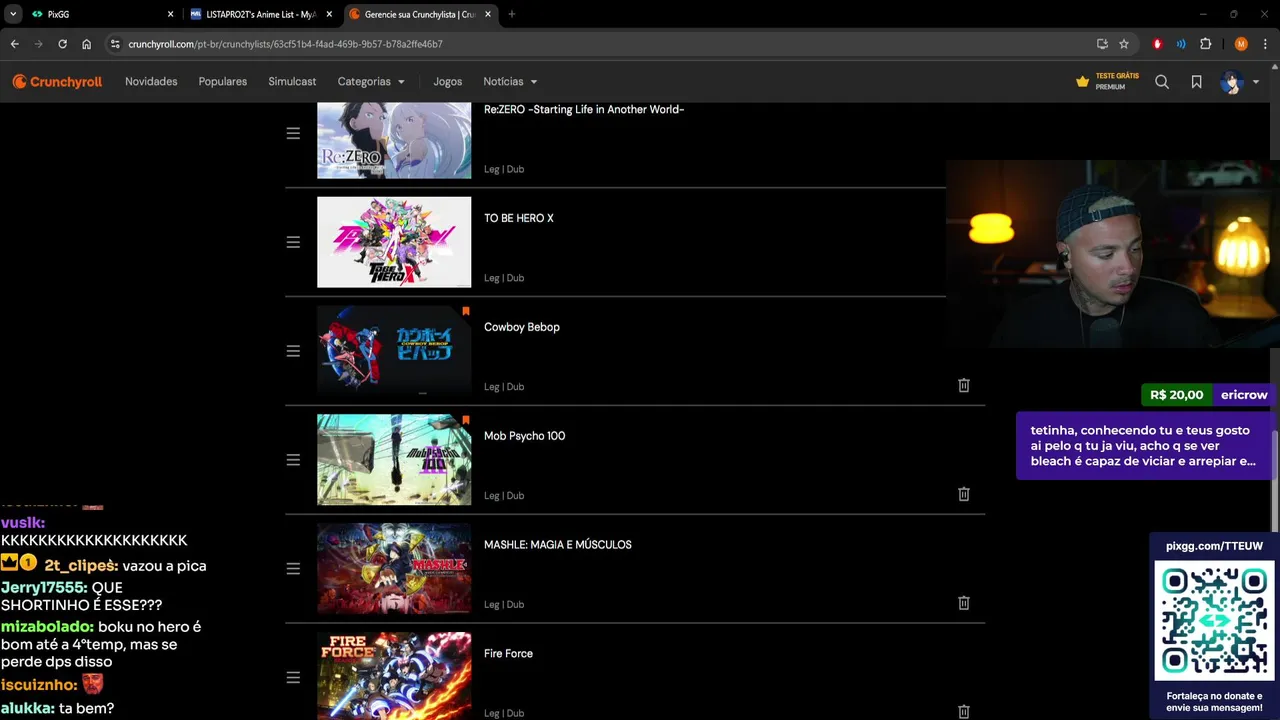Expand the profile dropdown arrow

point(1256,82)
